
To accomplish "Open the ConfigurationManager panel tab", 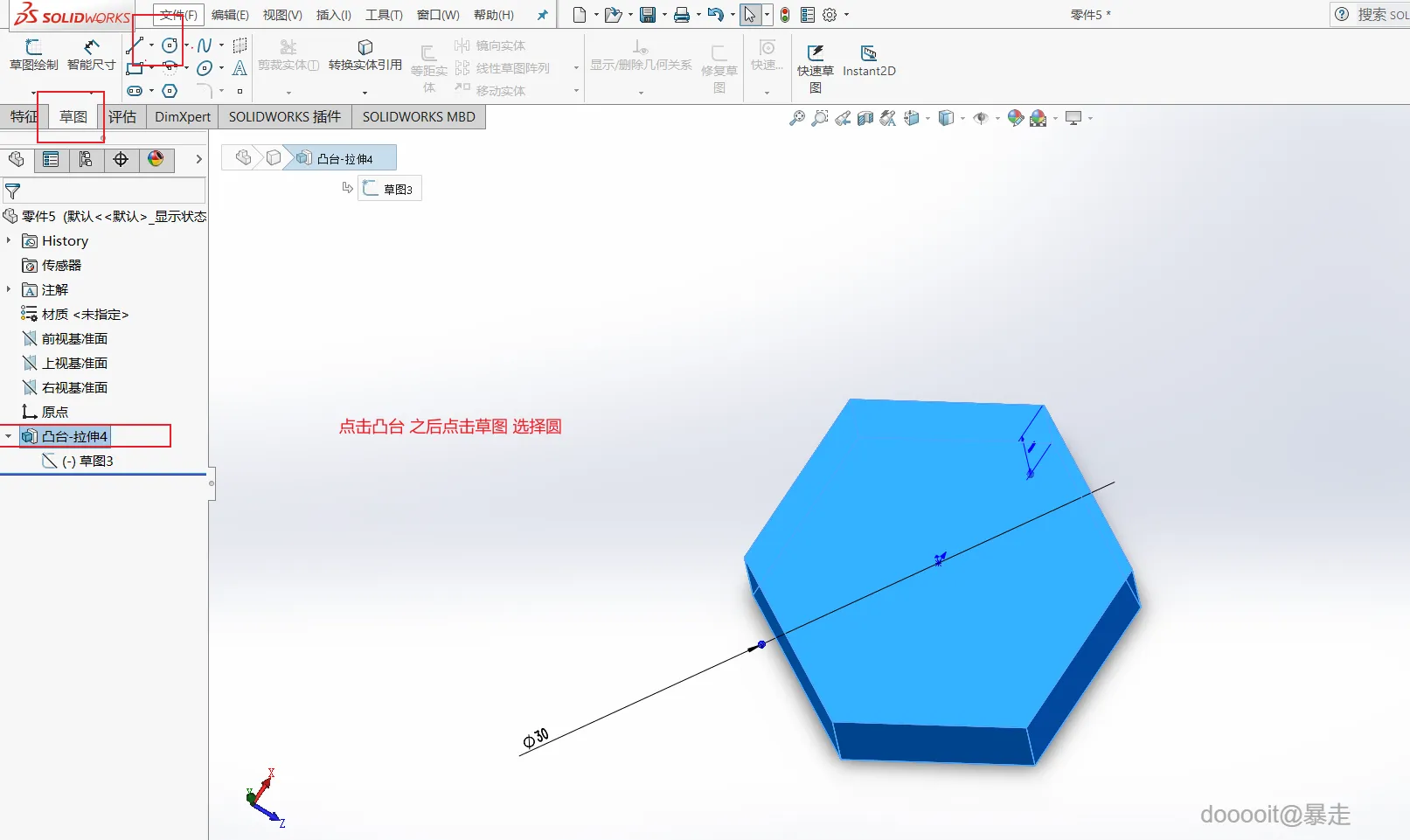I will (x=86, y=159).
